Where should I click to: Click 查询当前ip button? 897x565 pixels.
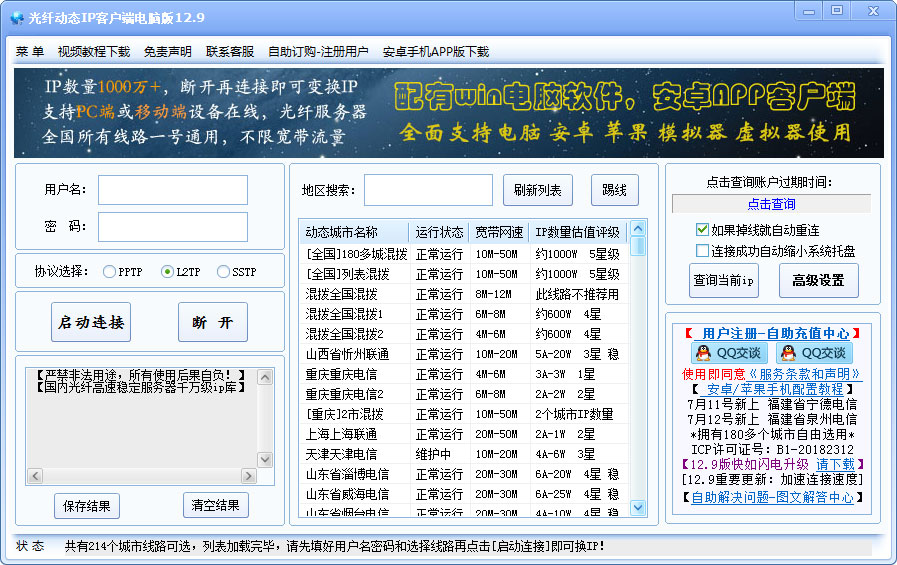tap(724, 280)
